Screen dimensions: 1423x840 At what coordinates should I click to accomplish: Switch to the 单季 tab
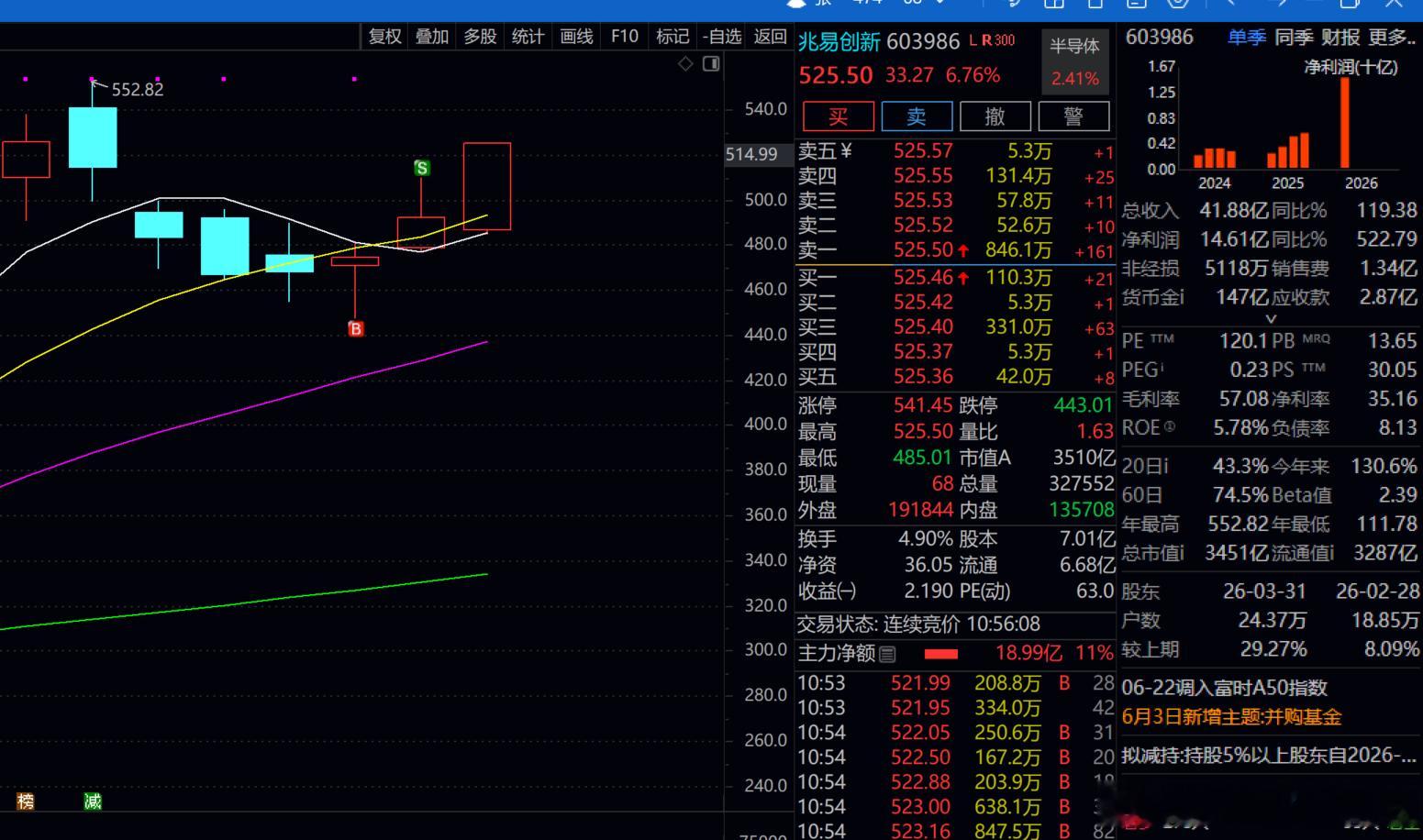point(1247,38)
